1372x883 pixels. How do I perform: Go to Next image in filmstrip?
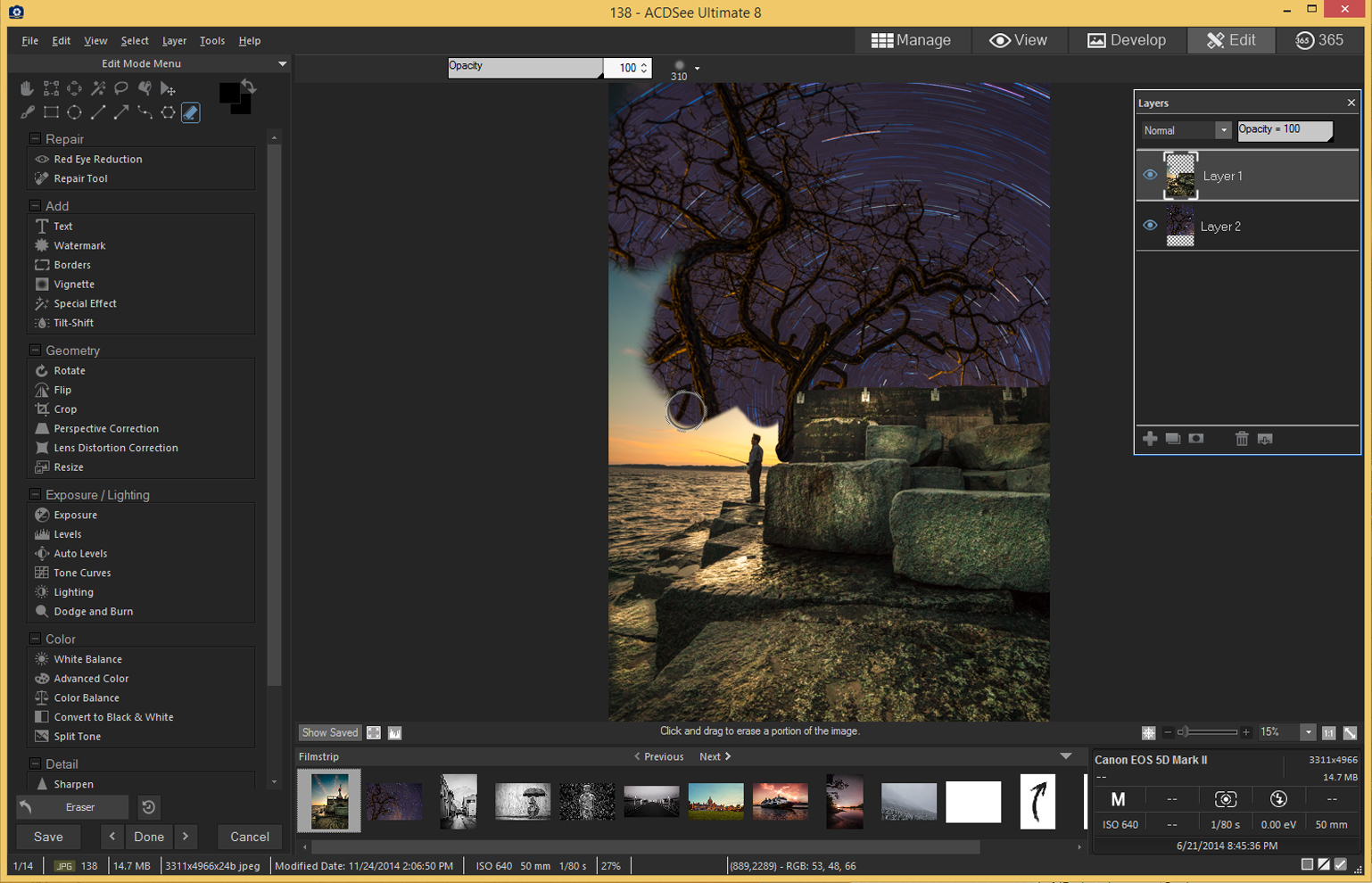(x=715, y=756)
